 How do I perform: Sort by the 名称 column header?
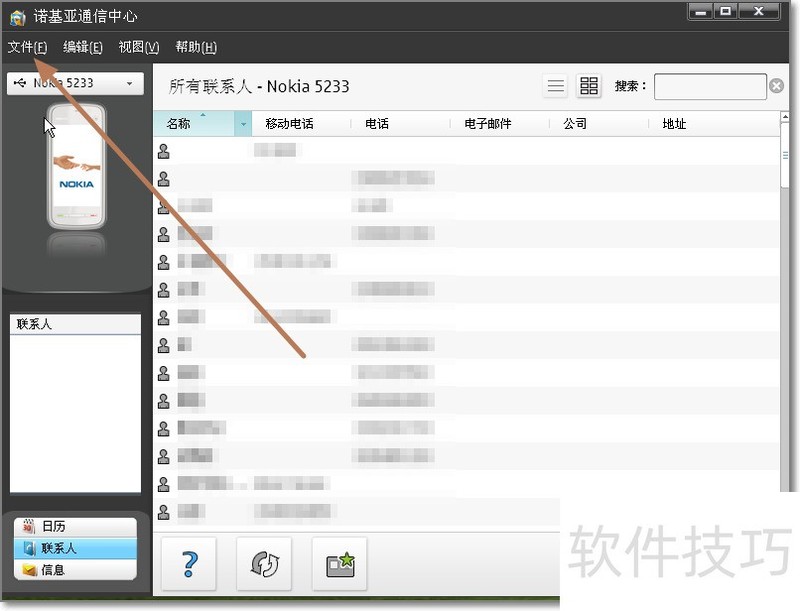pos(194,123)
